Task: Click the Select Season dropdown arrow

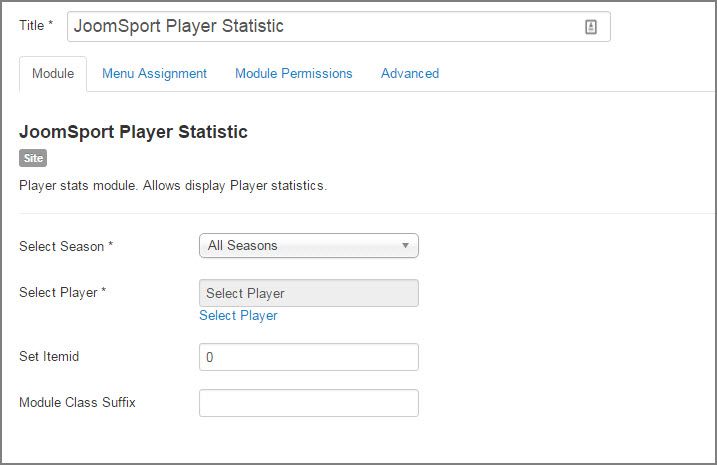Action: coord(405,246)
